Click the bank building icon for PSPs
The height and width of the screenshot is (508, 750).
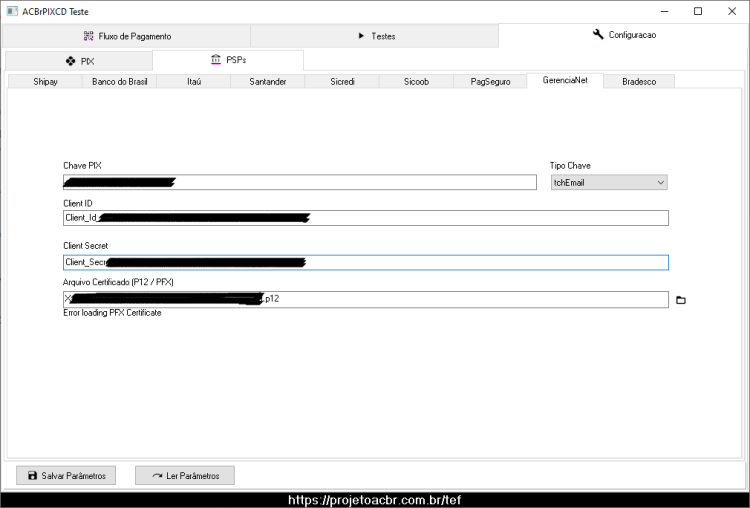point(216,59)
